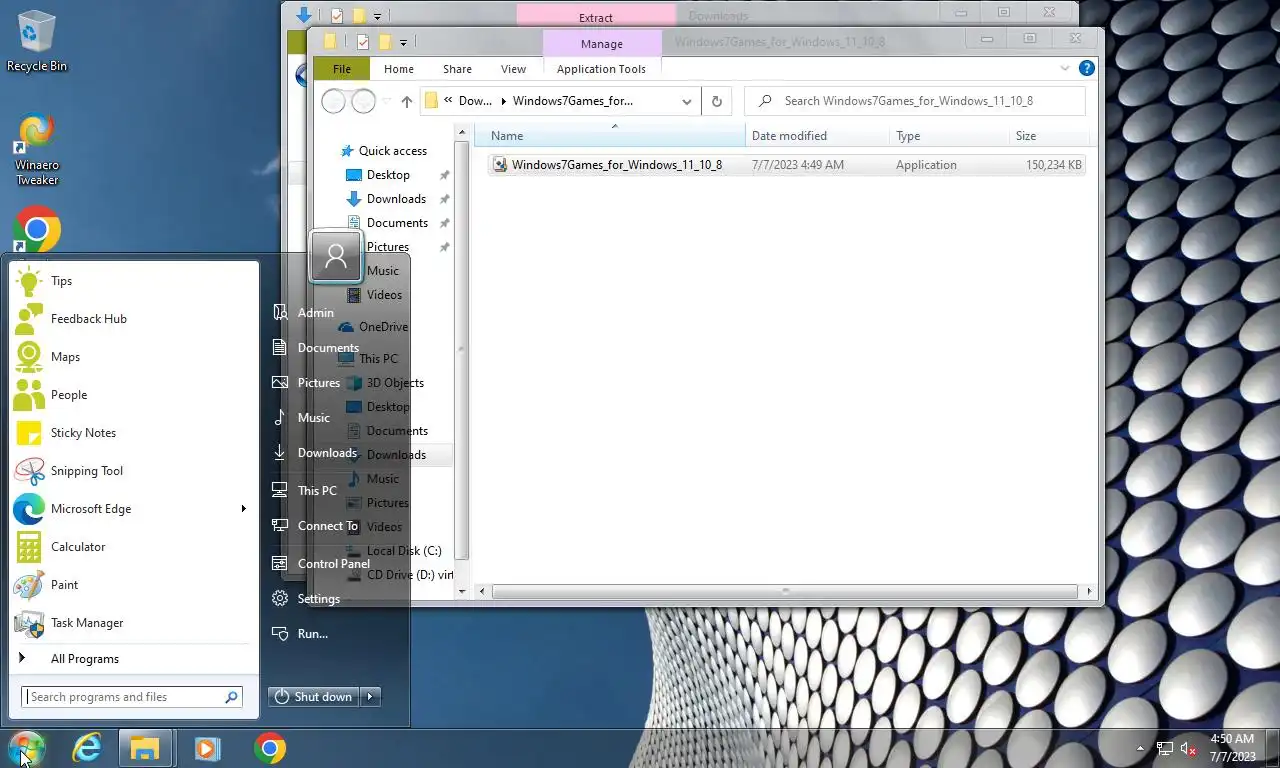Click the network tray icon
This screenshot has height=768, width=1280.
coord(1165,748)
